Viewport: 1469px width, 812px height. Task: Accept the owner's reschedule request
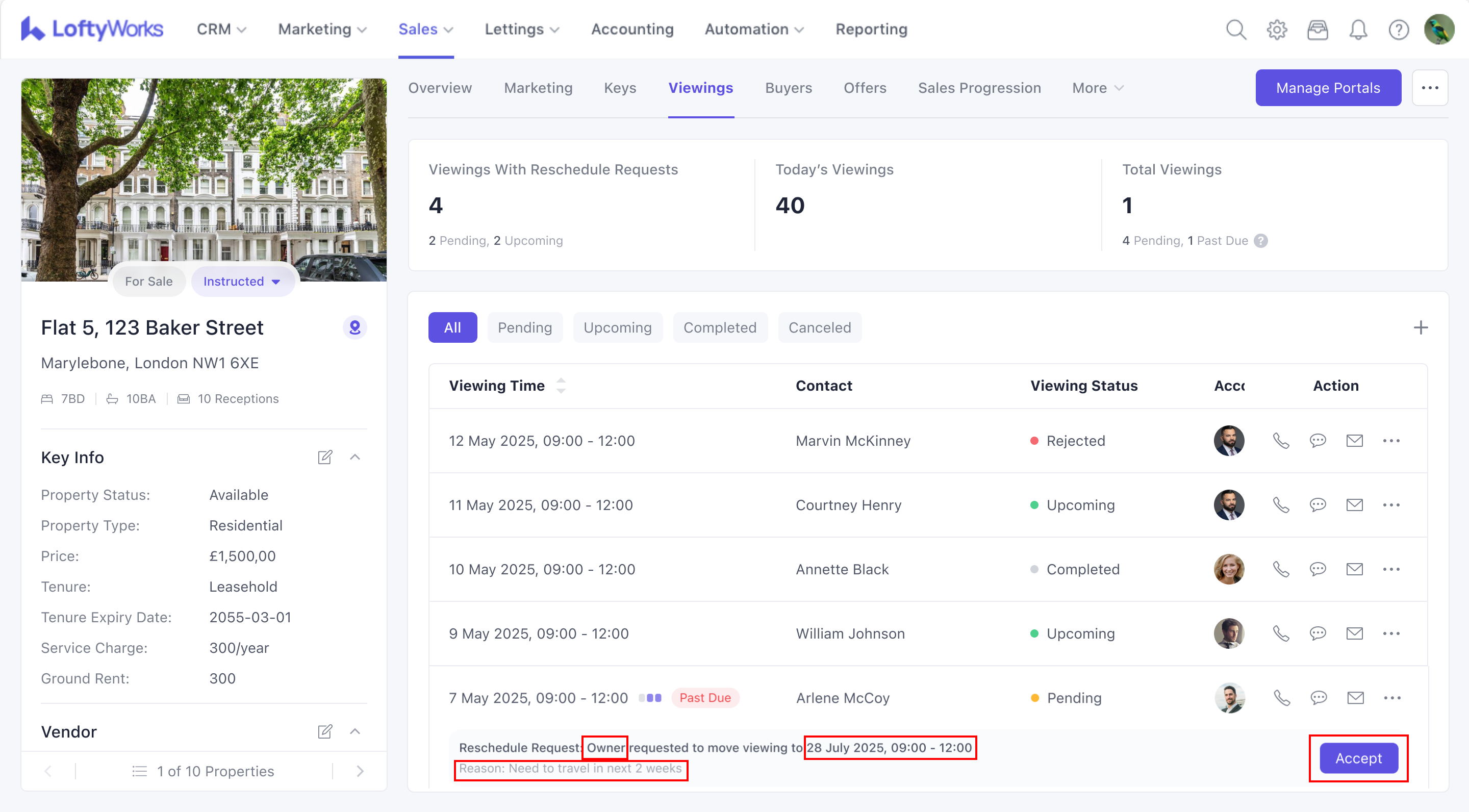coord(1358,758)
